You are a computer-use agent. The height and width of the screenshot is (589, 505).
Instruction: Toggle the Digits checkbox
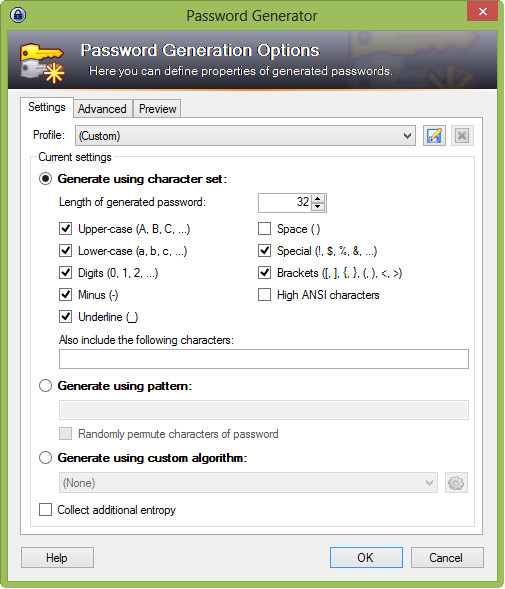65,273
